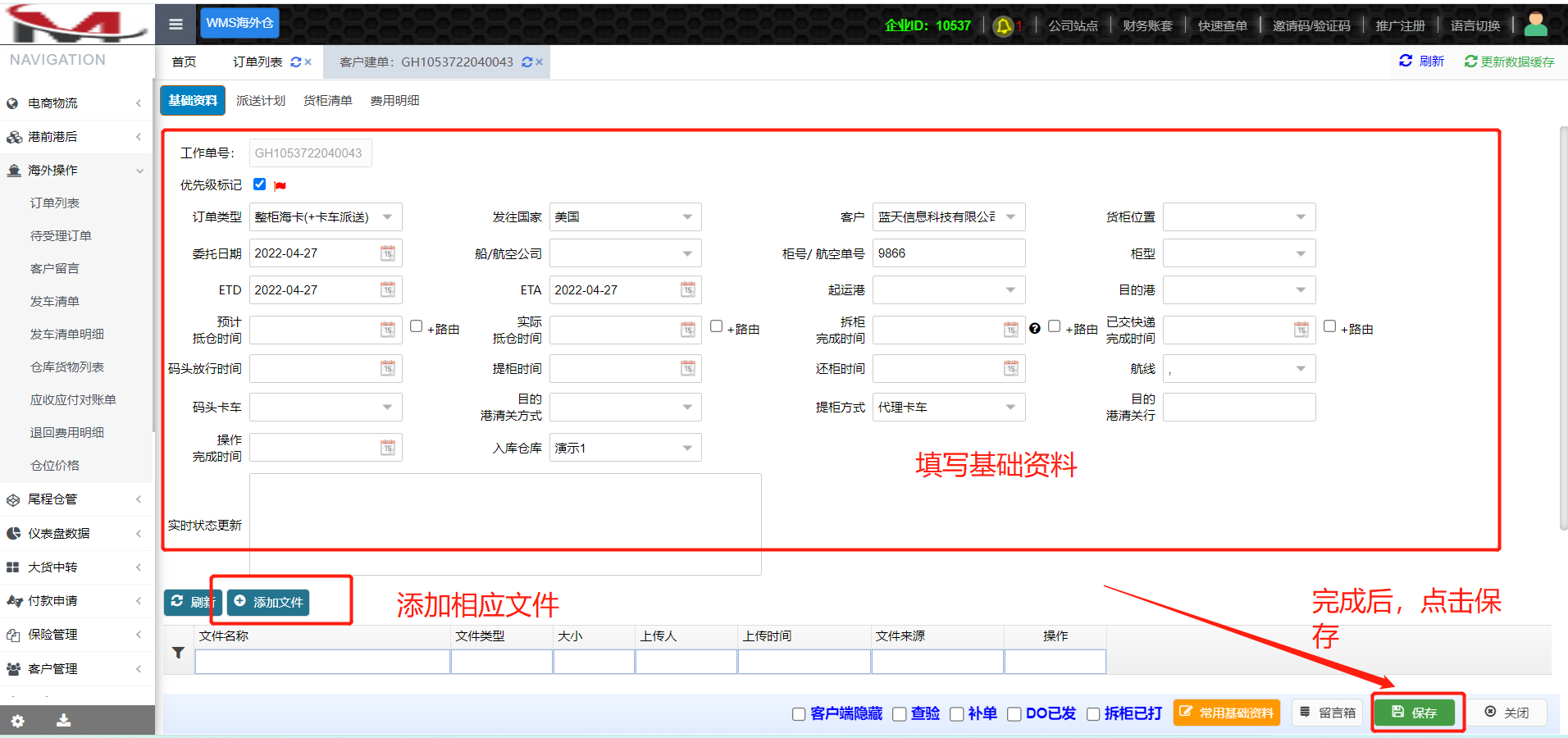Tick the 查验 checkbox
This screenshot has height=738, width=1568.
point(900,714)
